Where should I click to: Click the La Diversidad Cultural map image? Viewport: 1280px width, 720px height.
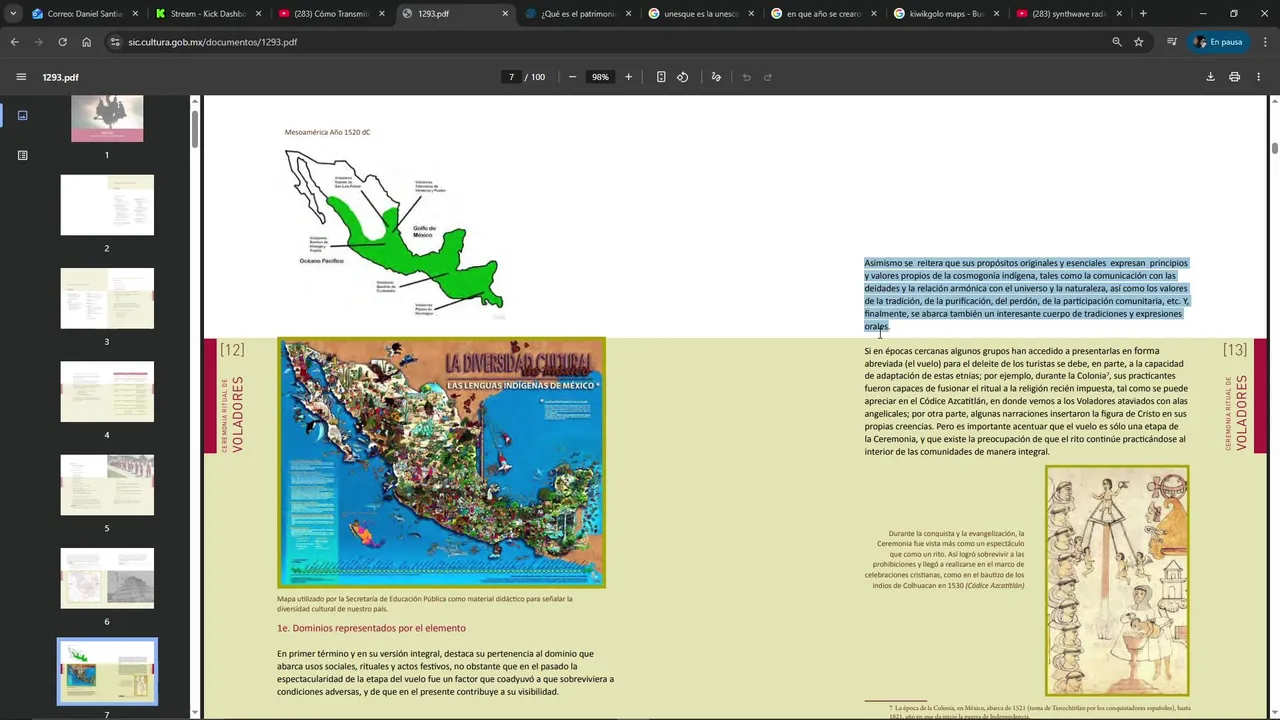441,463
